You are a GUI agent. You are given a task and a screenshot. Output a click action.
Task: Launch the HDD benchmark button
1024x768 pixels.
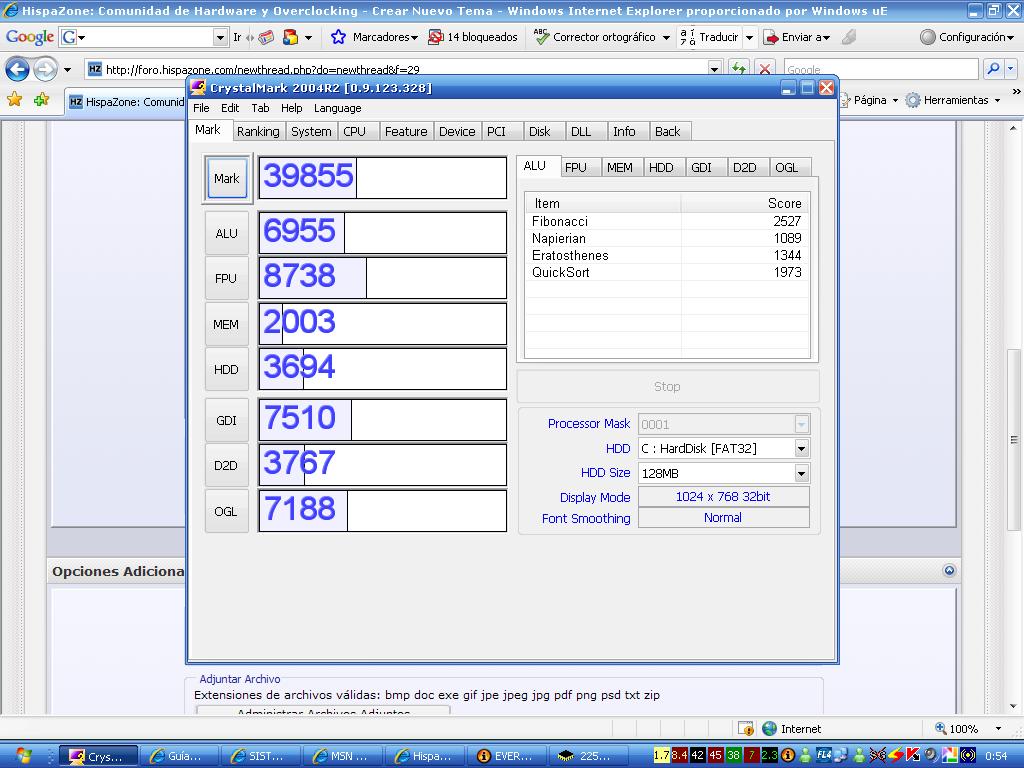click(227, 369)
